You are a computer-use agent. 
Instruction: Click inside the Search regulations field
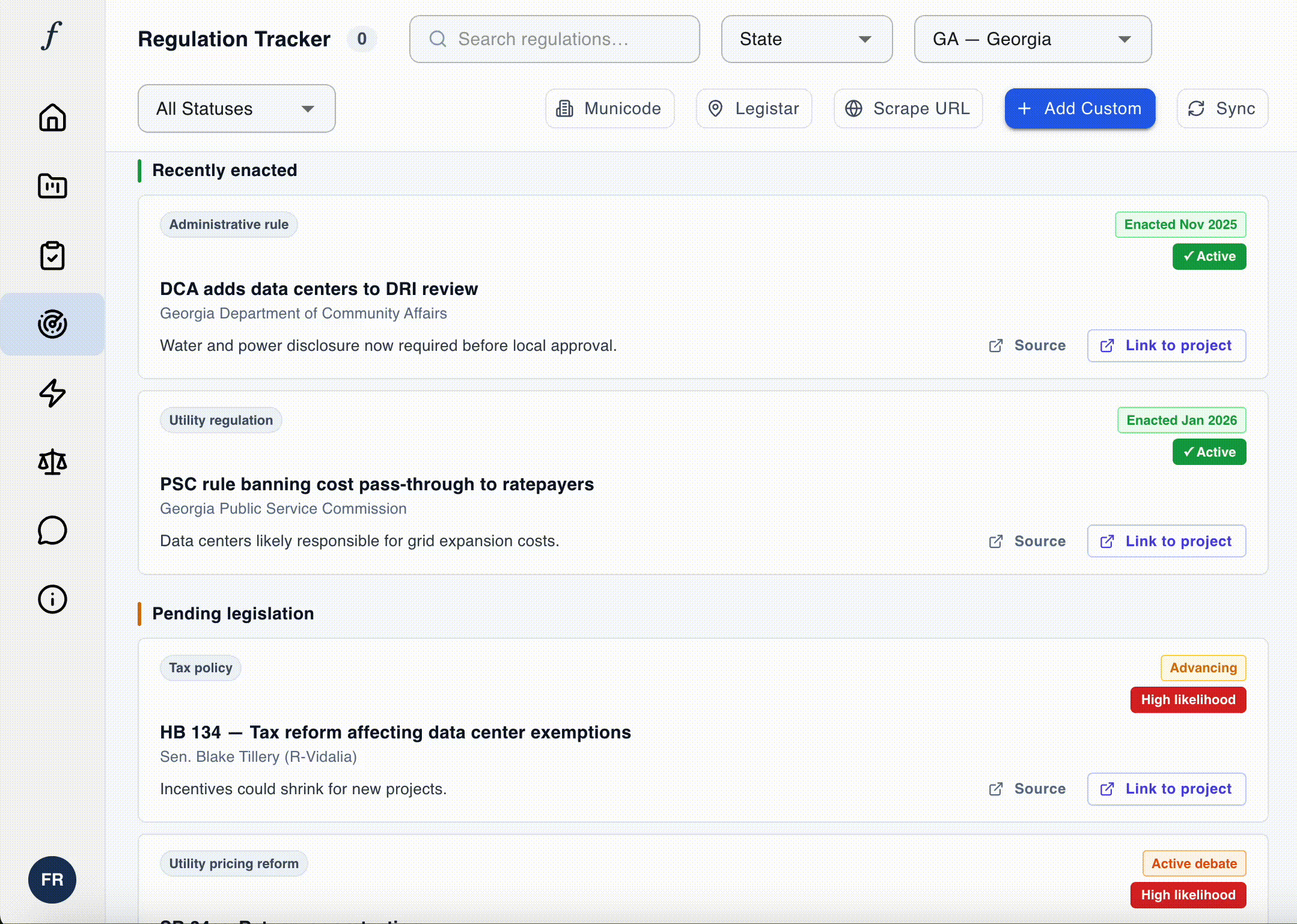(x=554, y=39)
